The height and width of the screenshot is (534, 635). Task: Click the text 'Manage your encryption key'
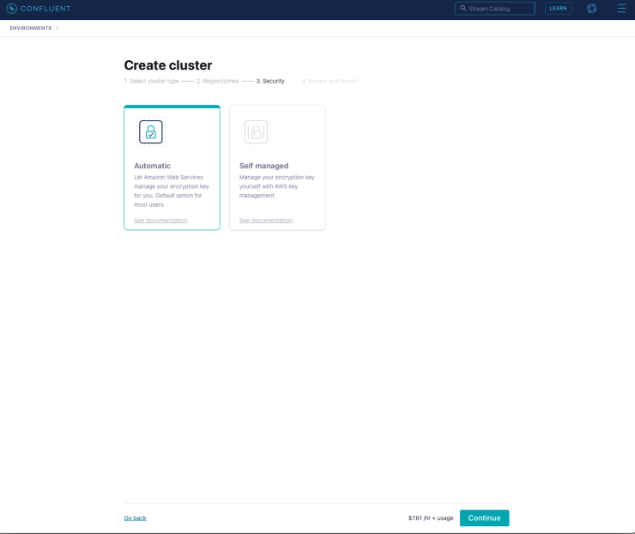click(x=277, y=177)
